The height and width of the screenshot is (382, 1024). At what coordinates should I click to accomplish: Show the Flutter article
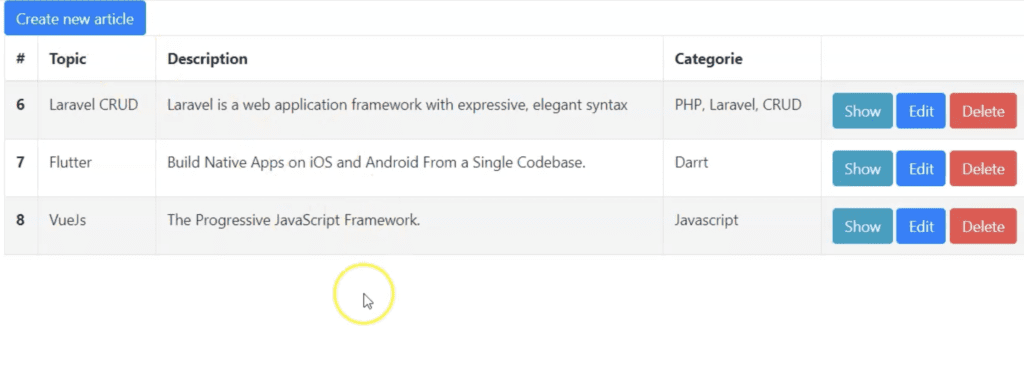862,168
